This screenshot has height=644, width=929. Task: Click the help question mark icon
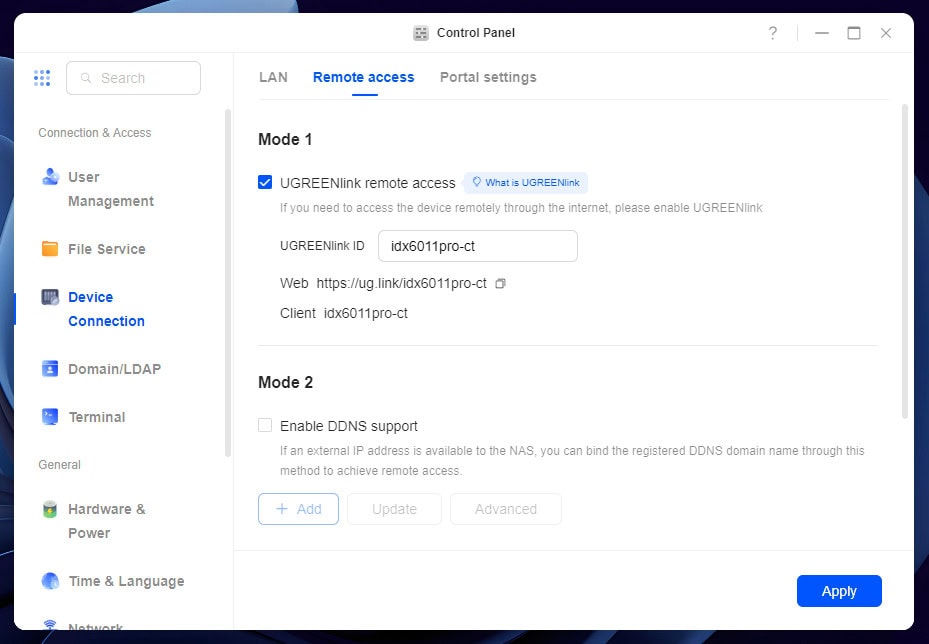coord(772,33)
